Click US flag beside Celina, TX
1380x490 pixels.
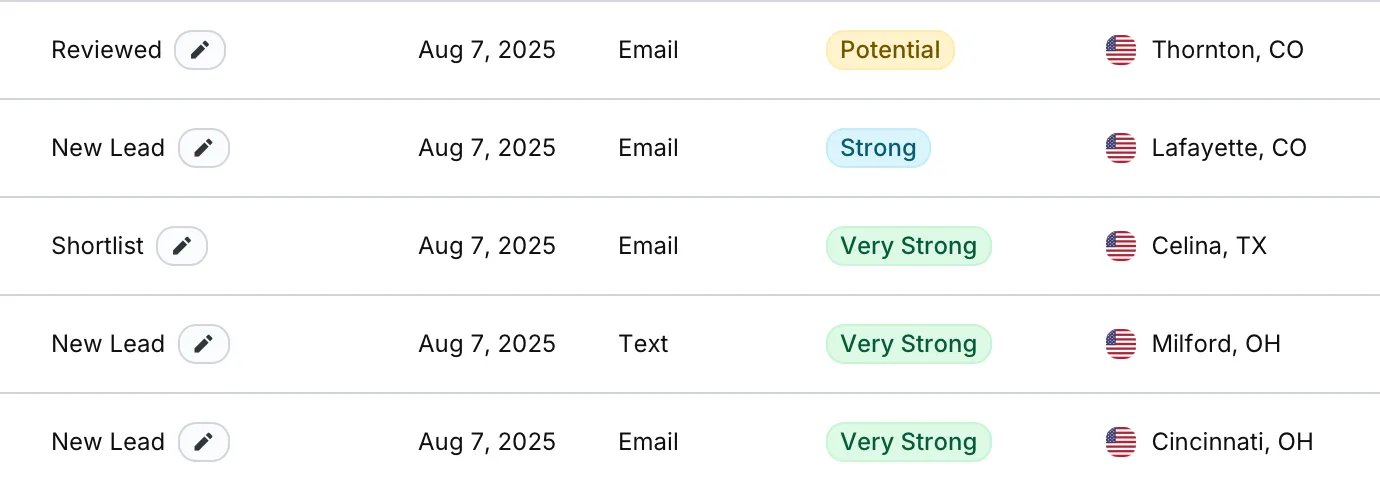click(1121, 246)
